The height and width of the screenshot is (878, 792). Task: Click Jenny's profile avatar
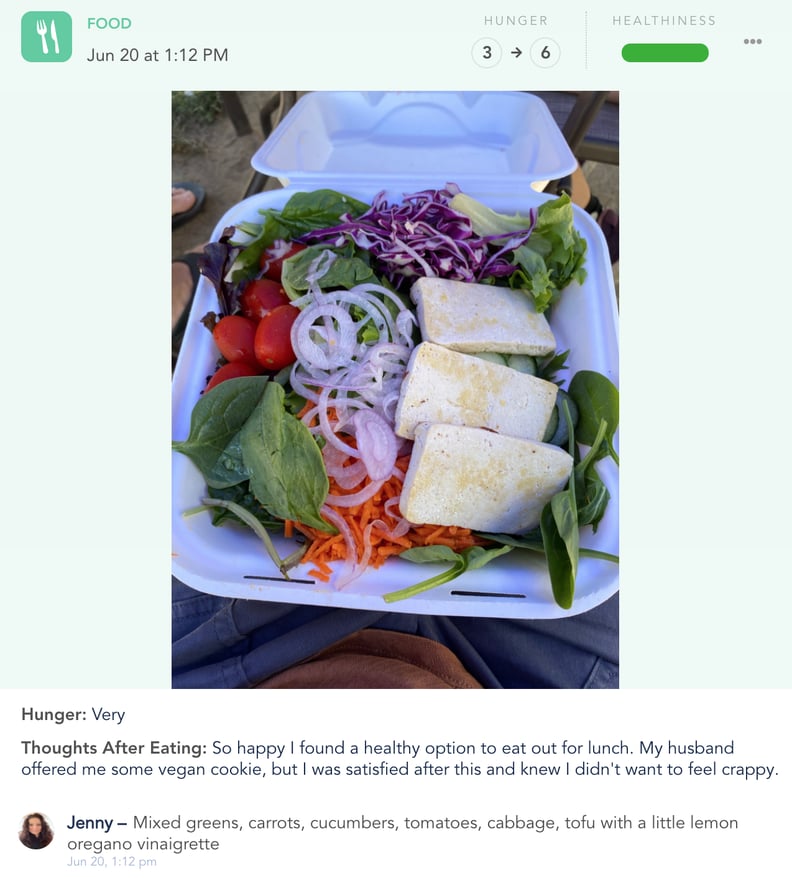[36, 831]
